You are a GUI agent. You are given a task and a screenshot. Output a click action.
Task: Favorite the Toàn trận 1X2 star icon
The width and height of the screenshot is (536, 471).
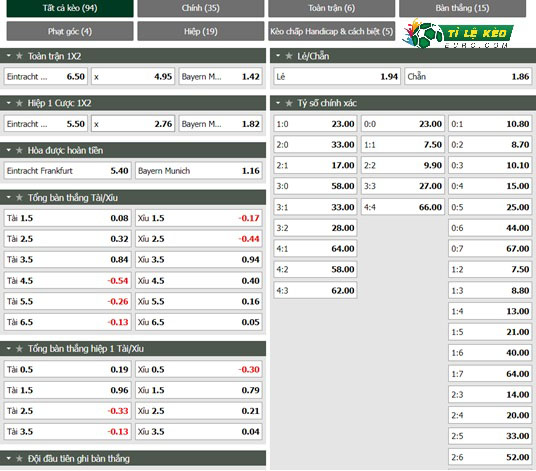pos(19,56)
